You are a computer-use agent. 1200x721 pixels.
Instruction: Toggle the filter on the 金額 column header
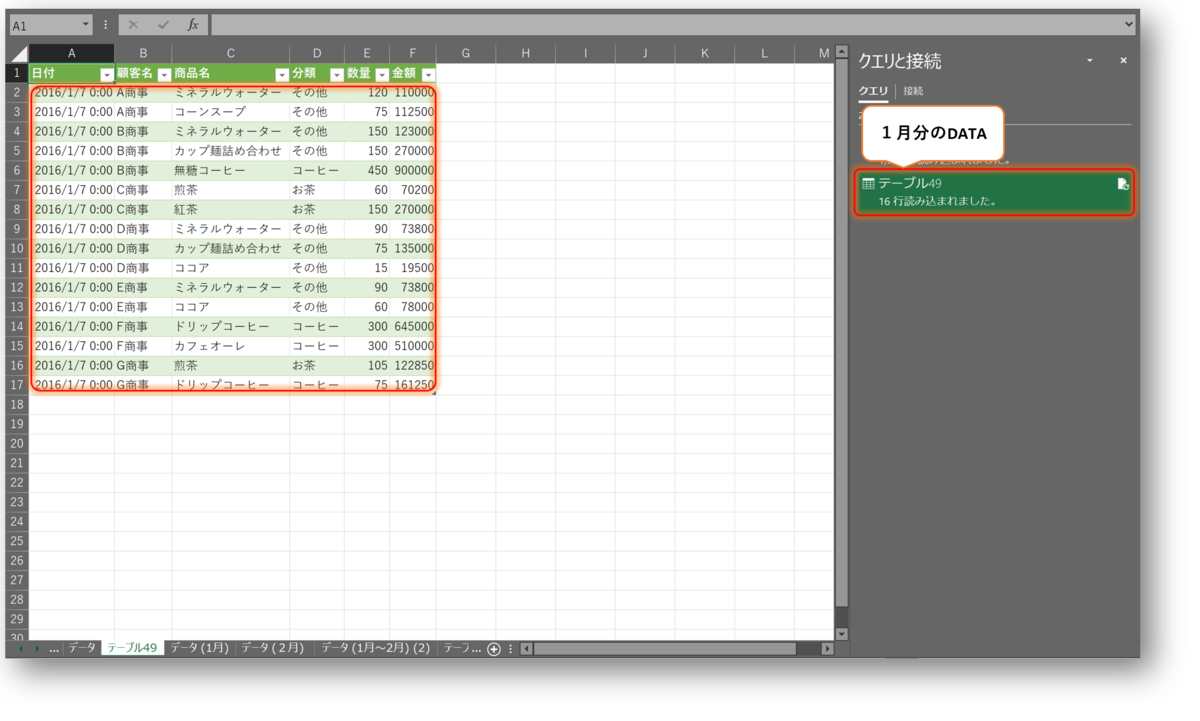click(x=426, y=73)
